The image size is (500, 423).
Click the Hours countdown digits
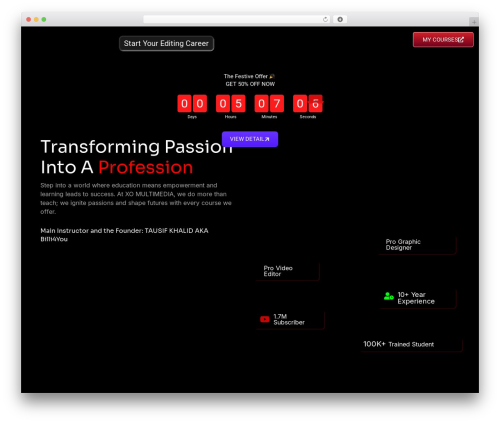(x=231, y=103)
